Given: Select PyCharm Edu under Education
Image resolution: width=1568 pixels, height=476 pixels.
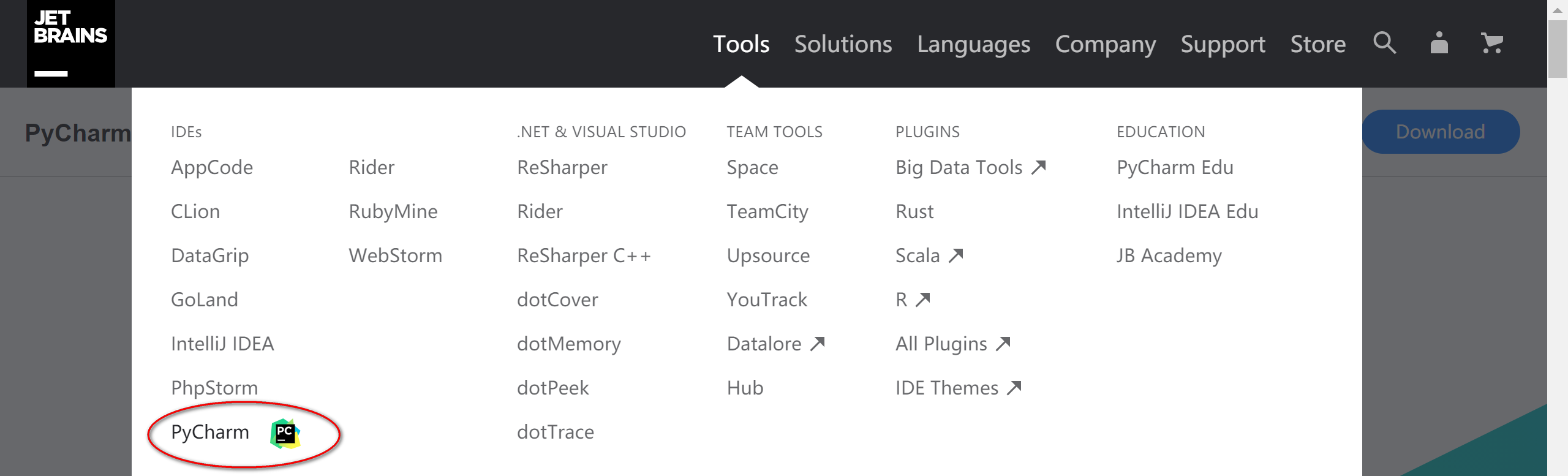Looking at the screenshot, I should coord(1175,167).
